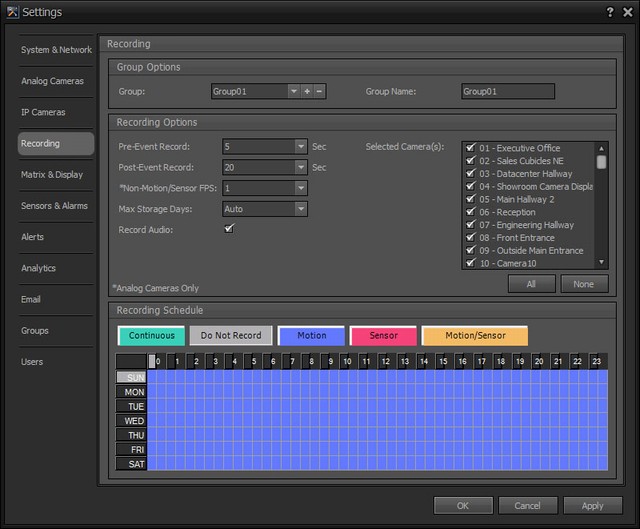Click hour 12 schedule column header
This screenshot has width=640, height=529.
(386, 361)
